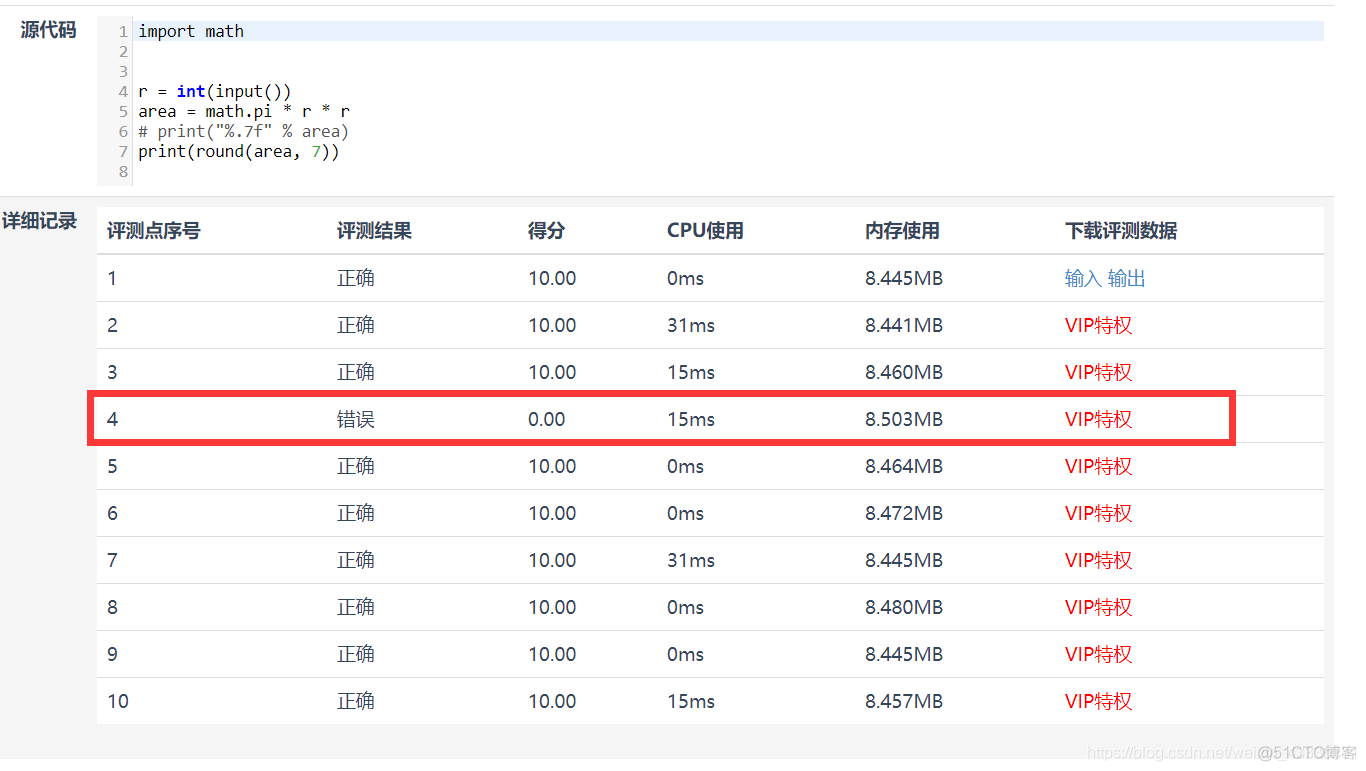Click the 评测结果 column header
Screen dimensions: 1366x771
click(374, 231)
